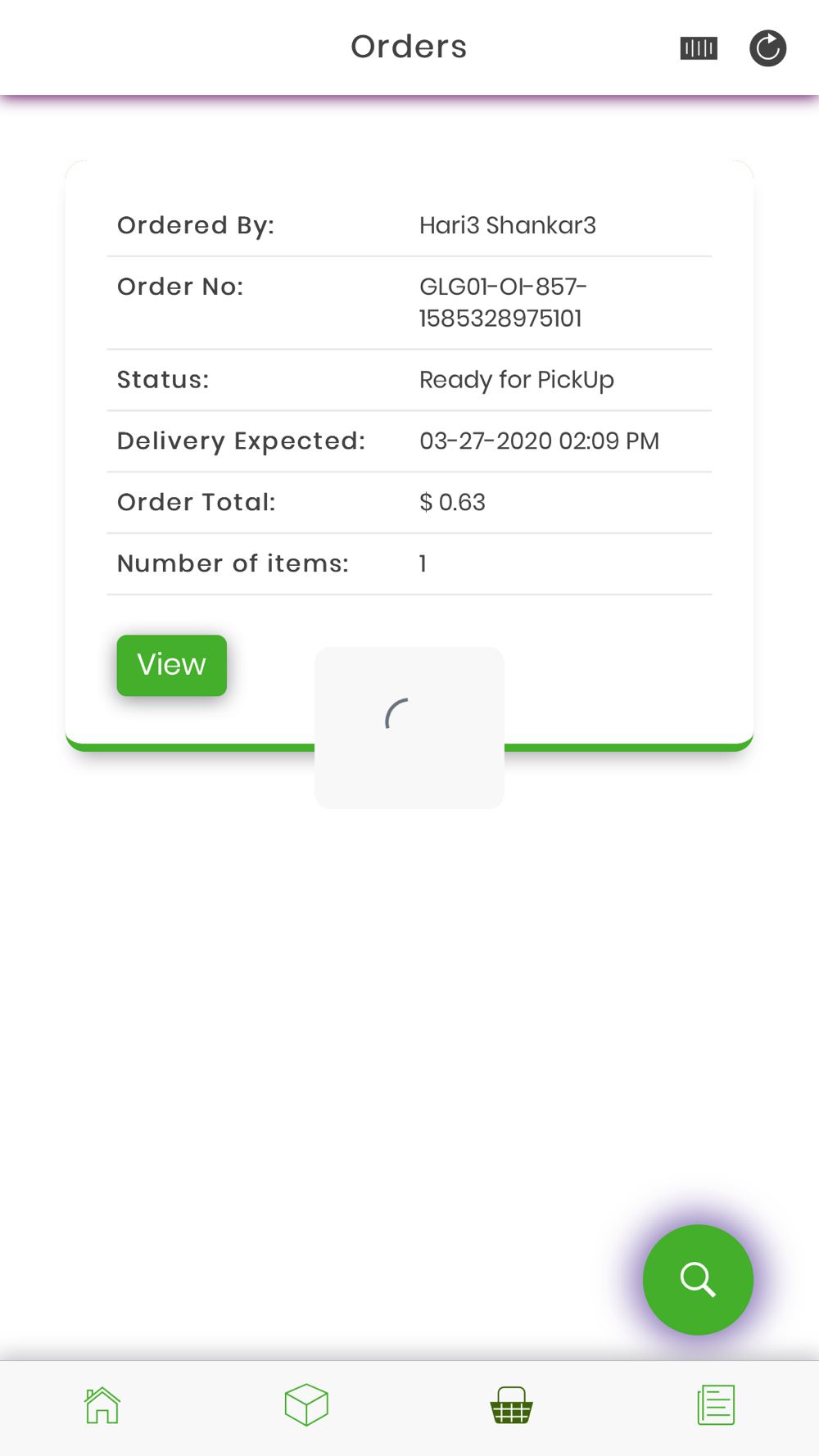Open the box package tab
This screenshot has width=819, height=1456.
point(306,1405)
